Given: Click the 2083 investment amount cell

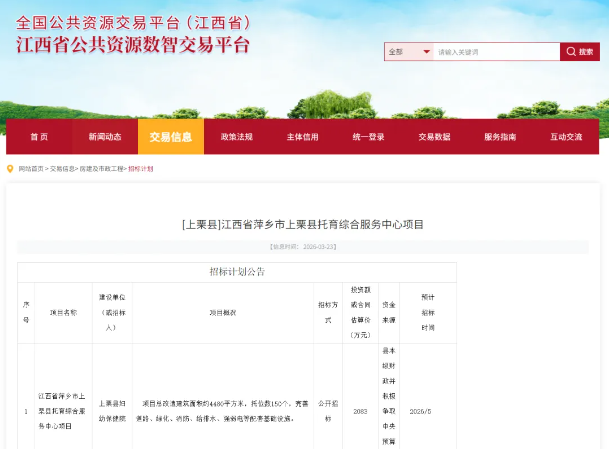Looking at the screenshot, I should [x=360, y=411].
